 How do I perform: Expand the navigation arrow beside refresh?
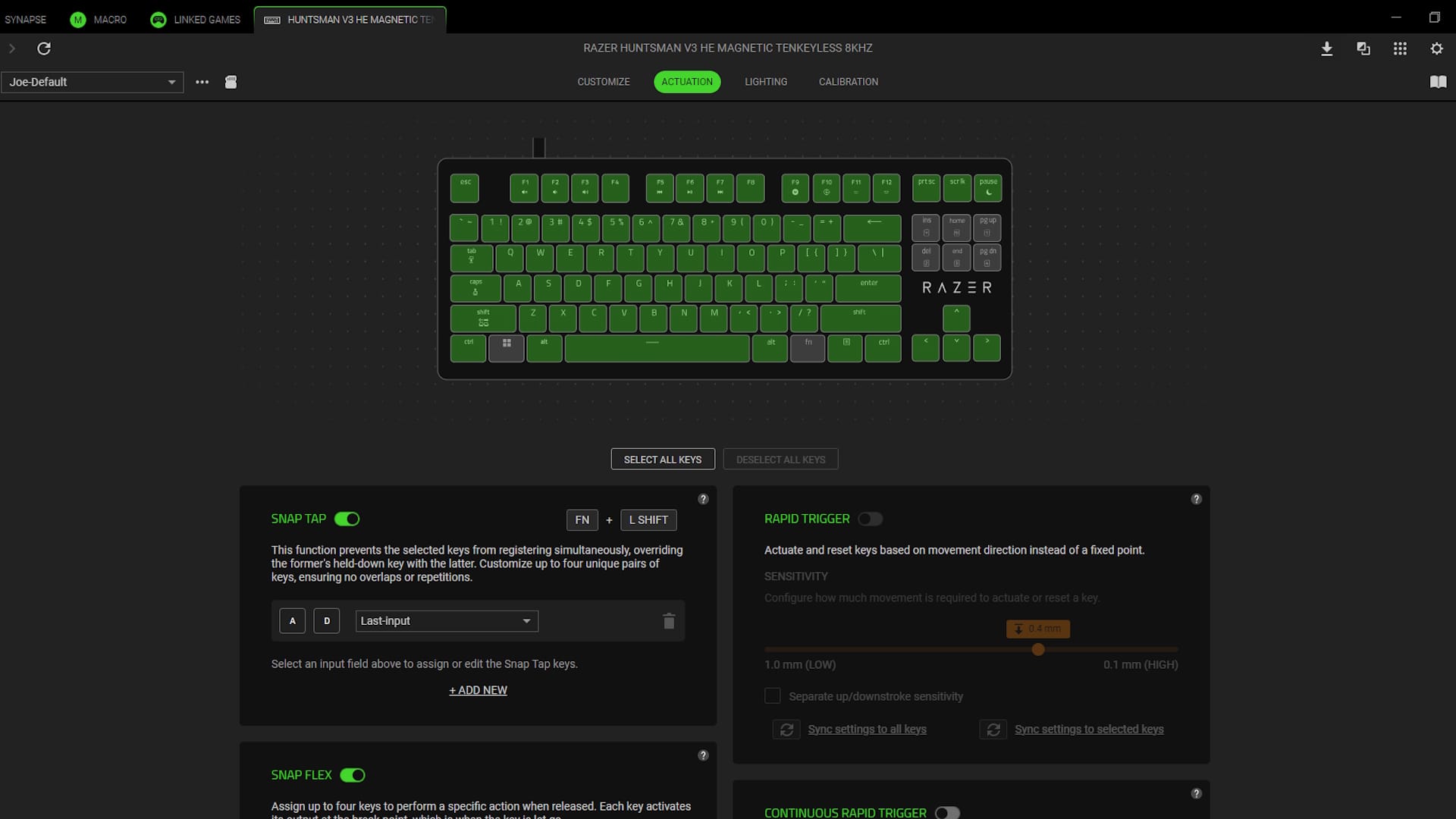[x=12, y=49]
